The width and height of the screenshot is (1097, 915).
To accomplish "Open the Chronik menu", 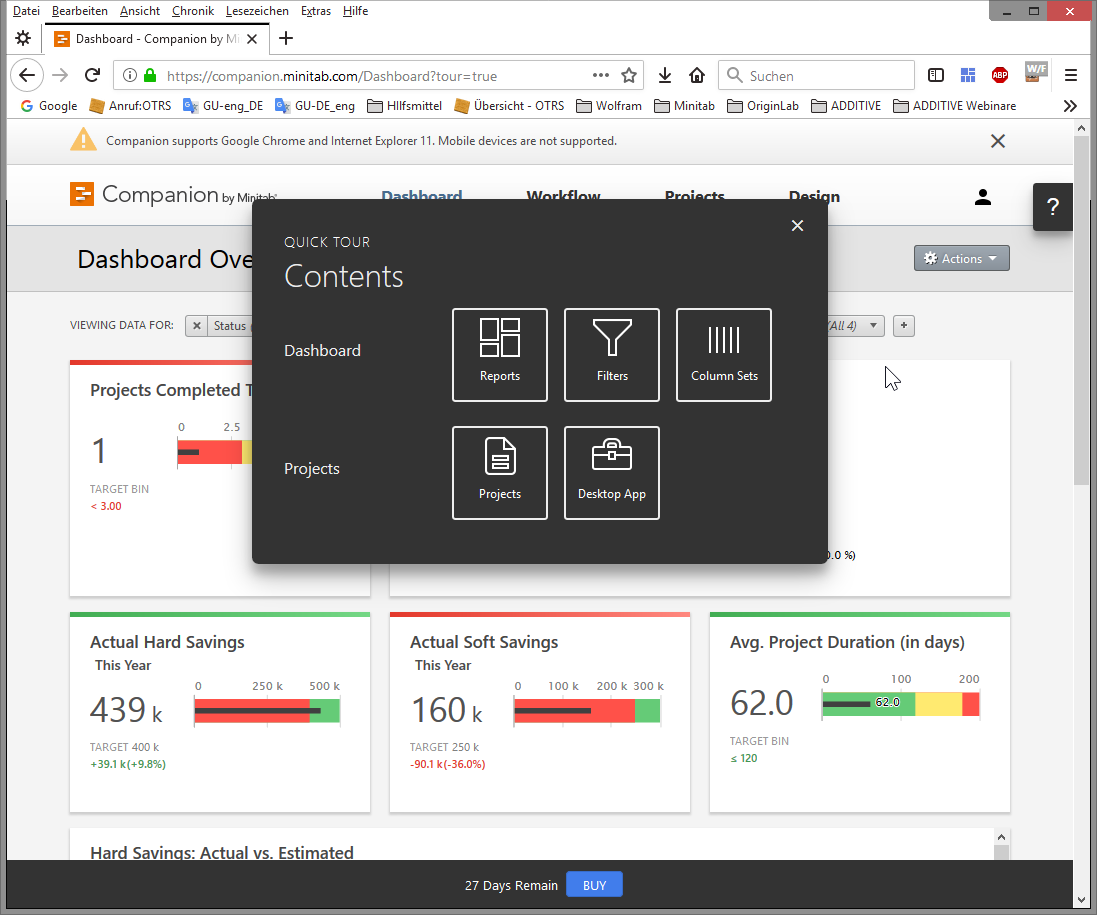I will coord(193,11).
